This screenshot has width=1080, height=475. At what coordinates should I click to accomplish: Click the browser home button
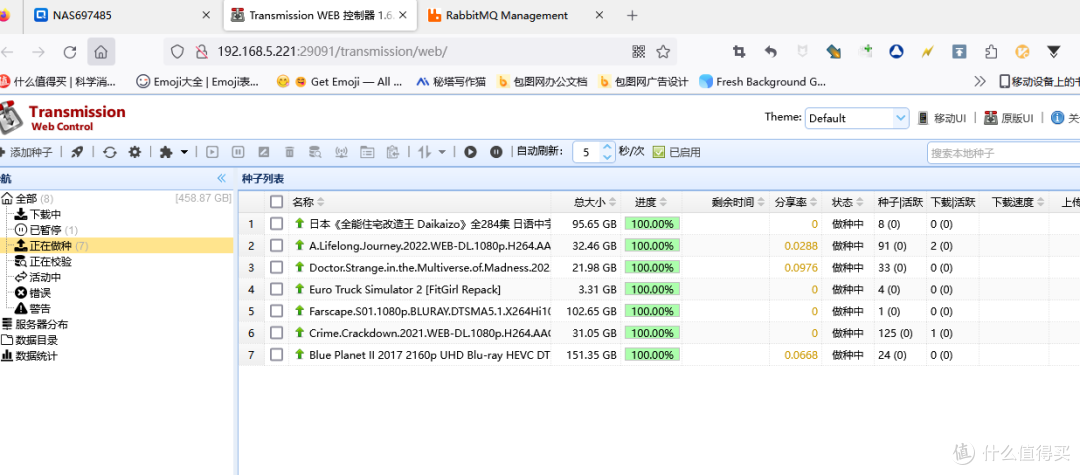click(101, 52)
